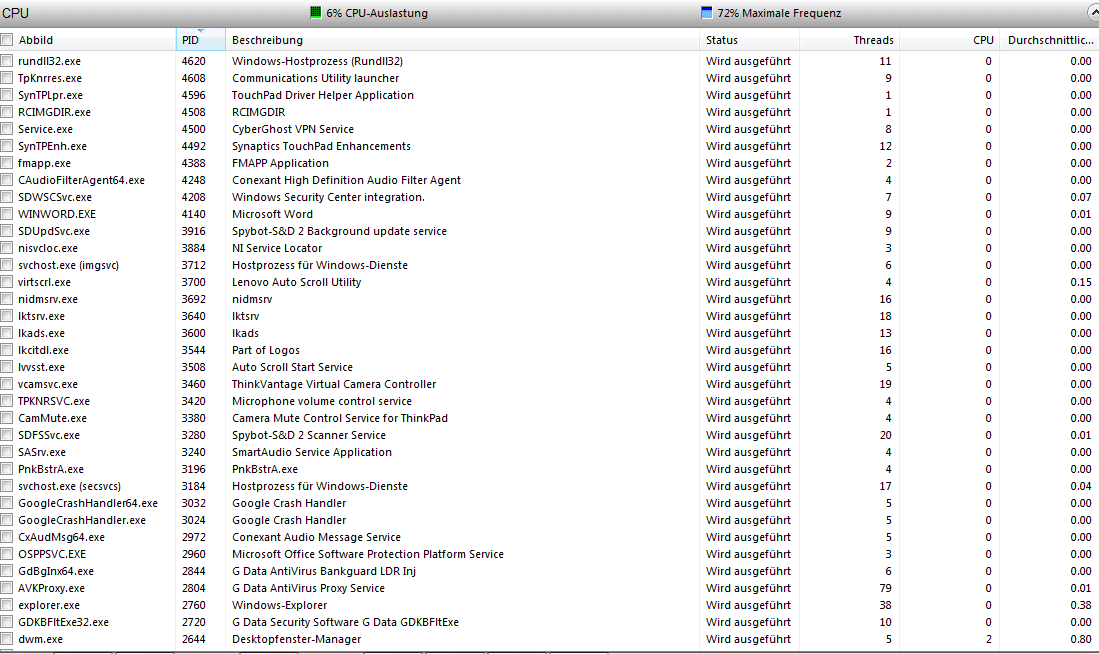Click the 6% CPU-Auslastung label

point(377,13)
